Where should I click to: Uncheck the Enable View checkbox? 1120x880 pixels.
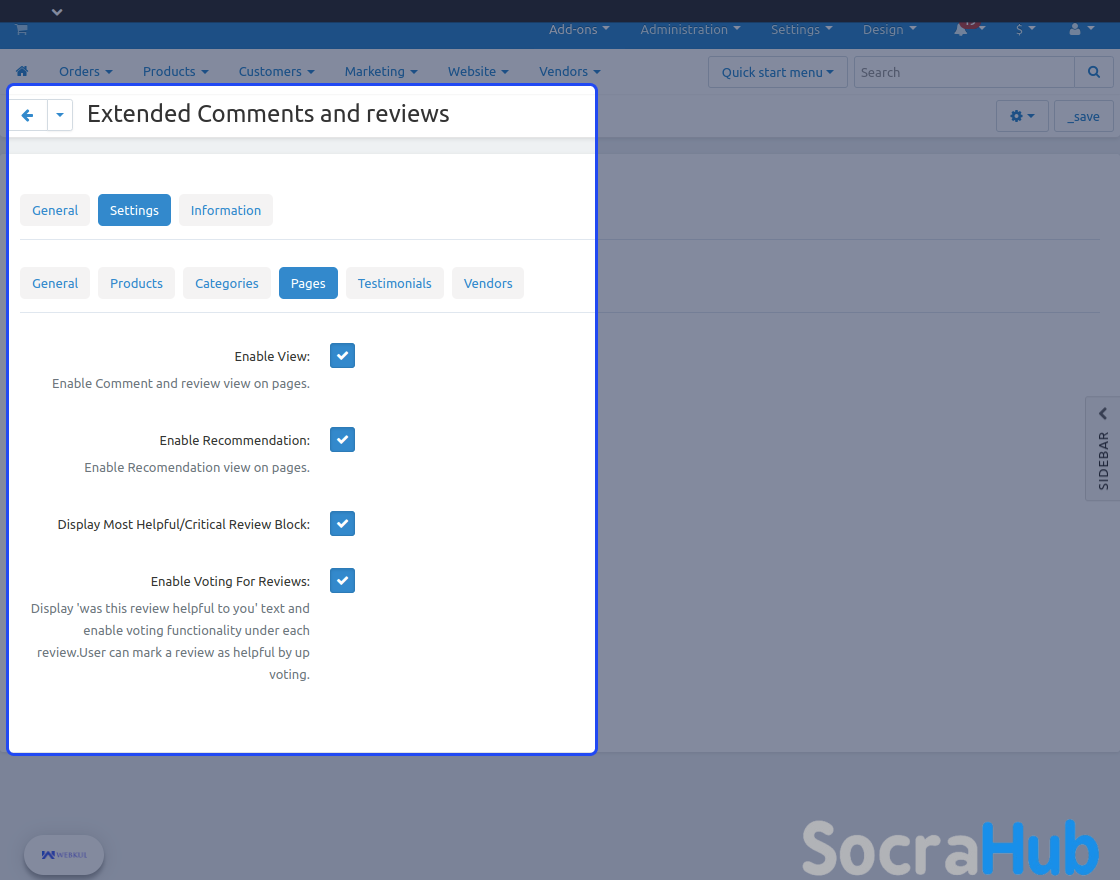[342, 356]
